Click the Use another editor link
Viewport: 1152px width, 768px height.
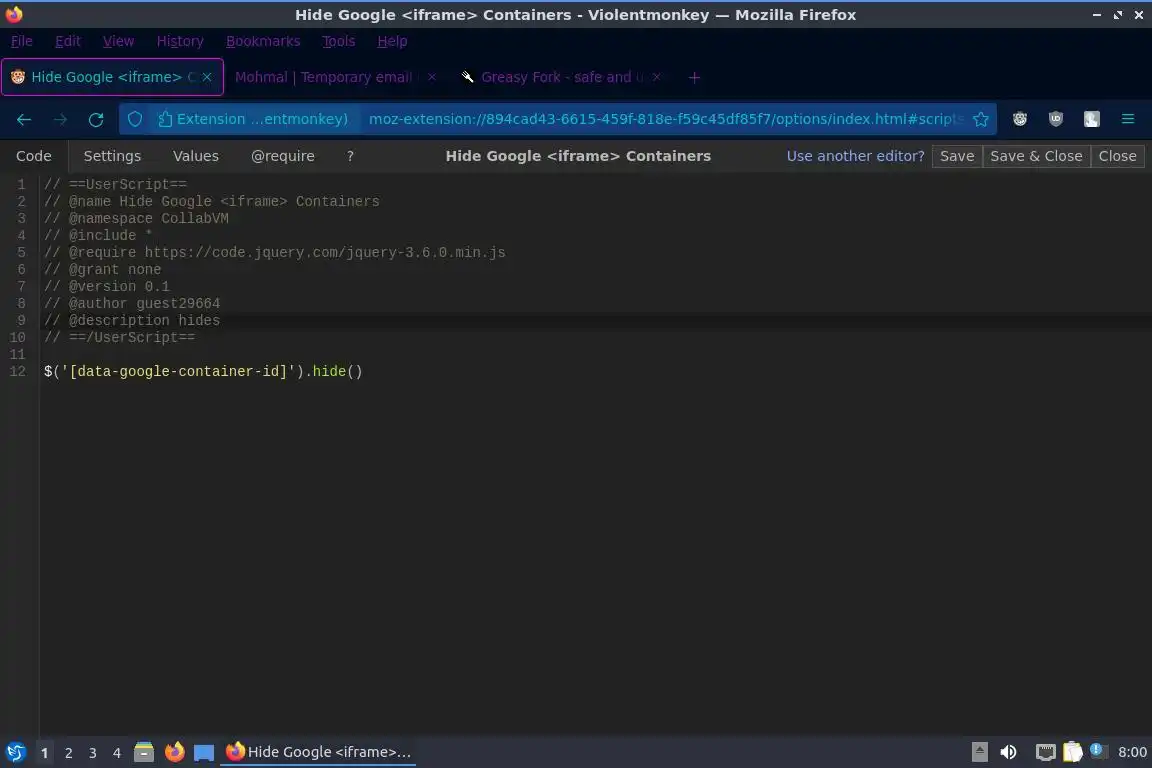pos(855,156)
